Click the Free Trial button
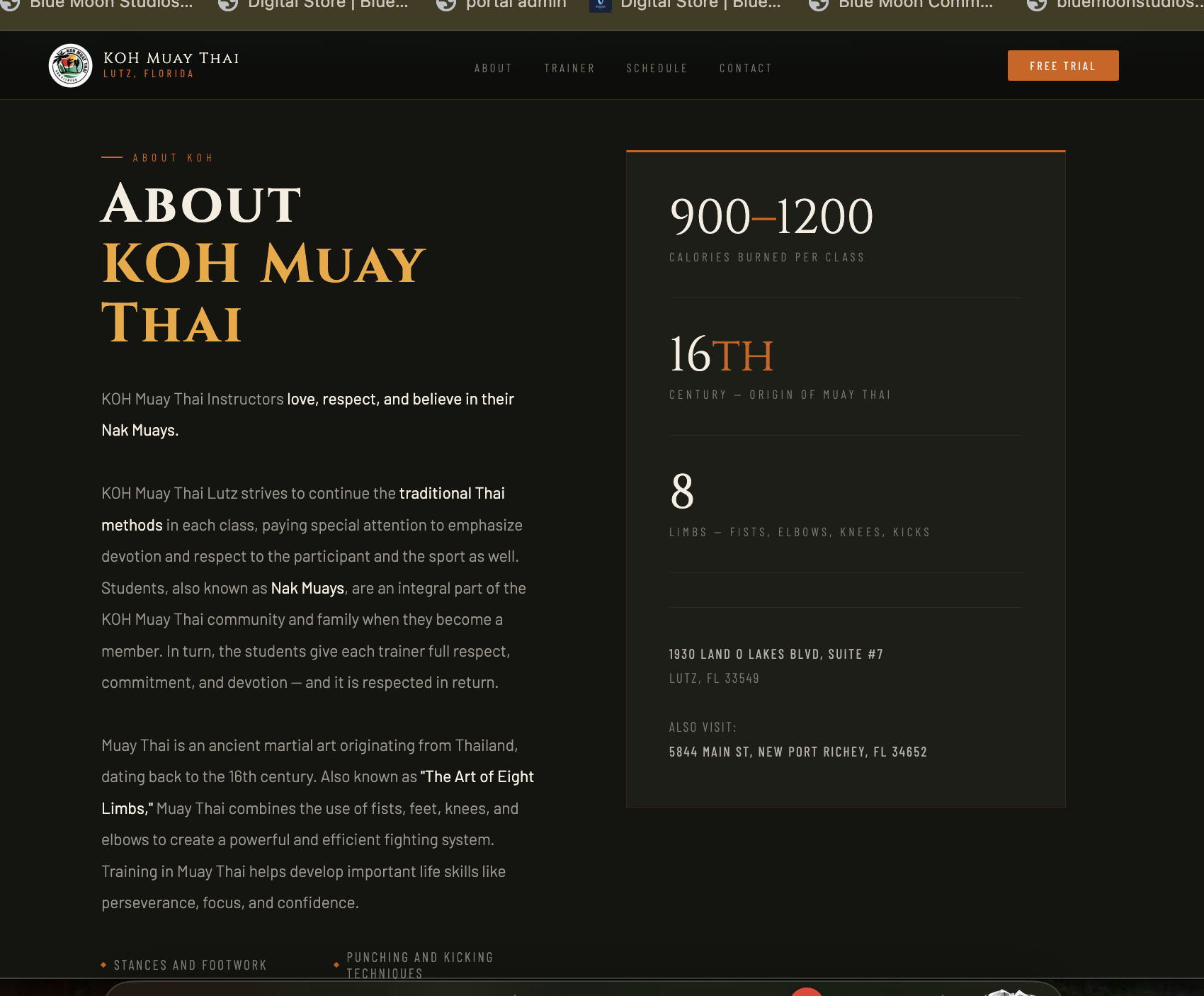This screenshot has height=996, width=1204. [1063, 65]
